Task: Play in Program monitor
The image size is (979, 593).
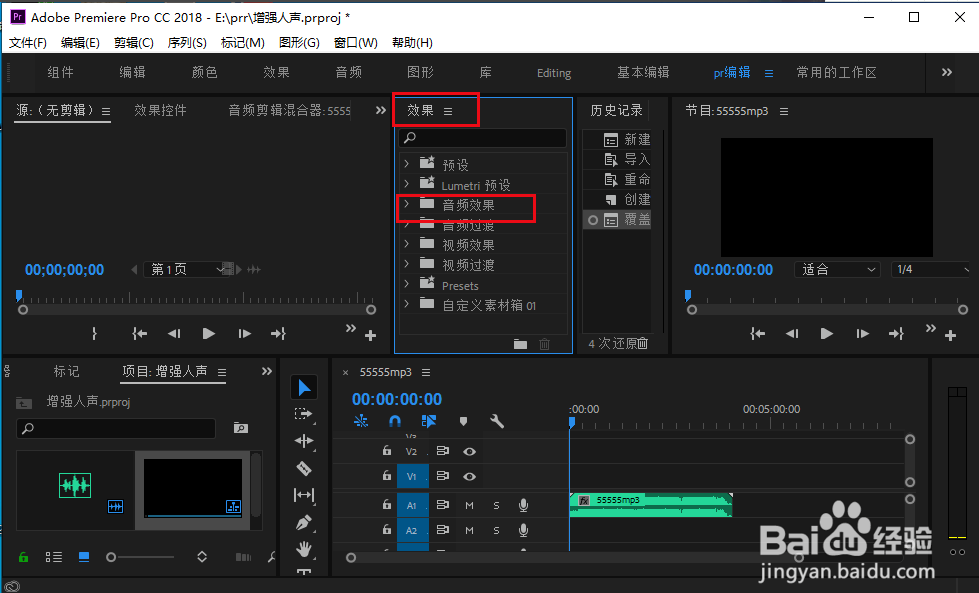Action: pos(827,334)
